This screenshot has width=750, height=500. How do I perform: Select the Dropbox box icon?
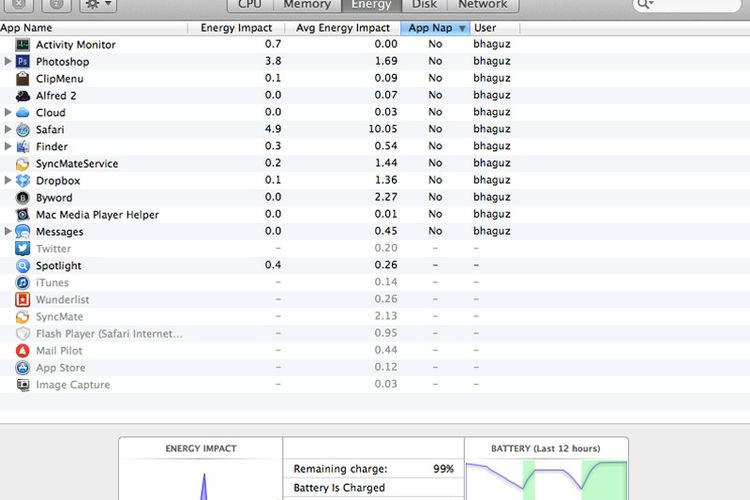pyautogui.click(x=22, y=181)
